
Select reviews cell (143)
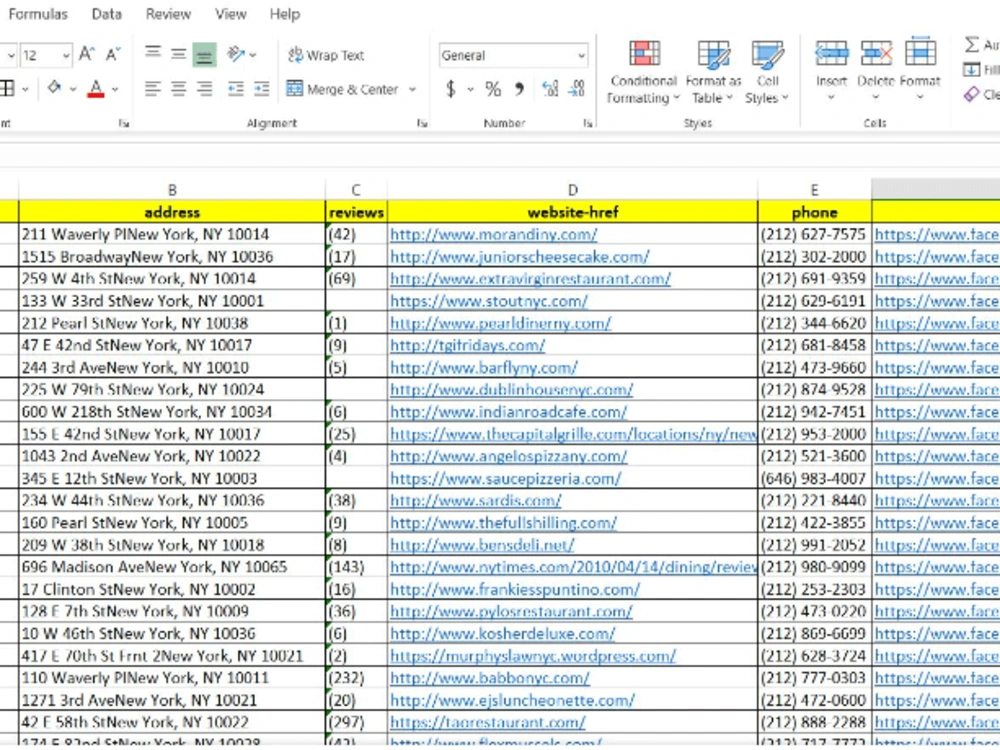[x=356, y=567]
